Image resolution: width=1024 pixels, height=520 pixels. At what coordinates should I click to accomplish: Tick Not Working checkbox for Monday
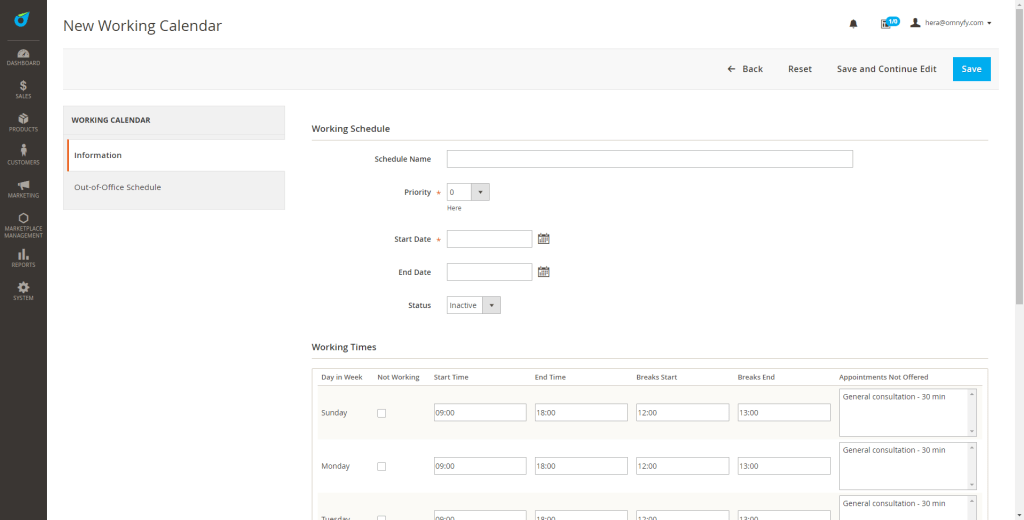(x=381, y=466)
